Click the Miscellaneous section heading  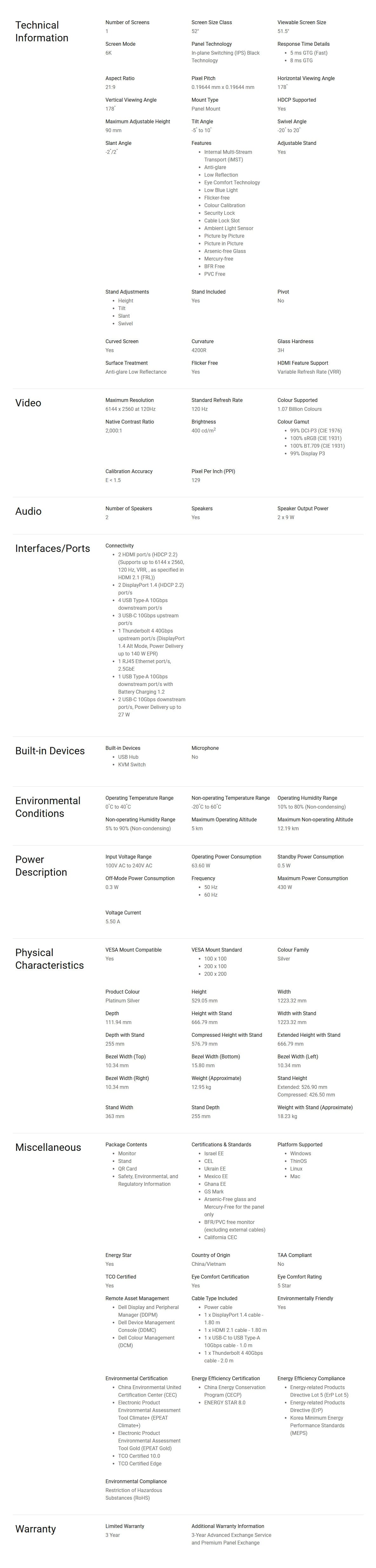[x=48, y=1148]
